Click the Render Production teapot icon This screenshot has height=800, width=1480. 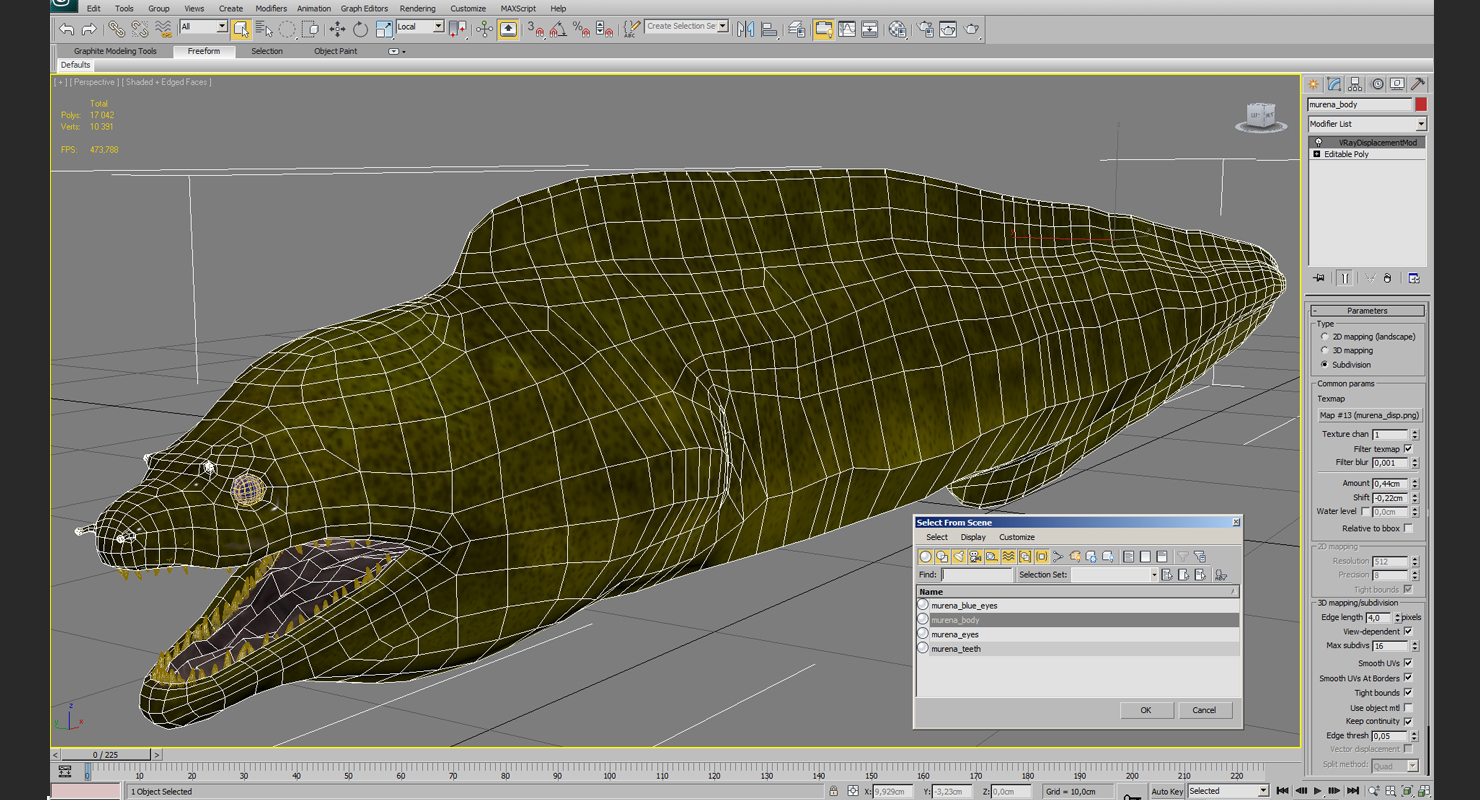971,29
